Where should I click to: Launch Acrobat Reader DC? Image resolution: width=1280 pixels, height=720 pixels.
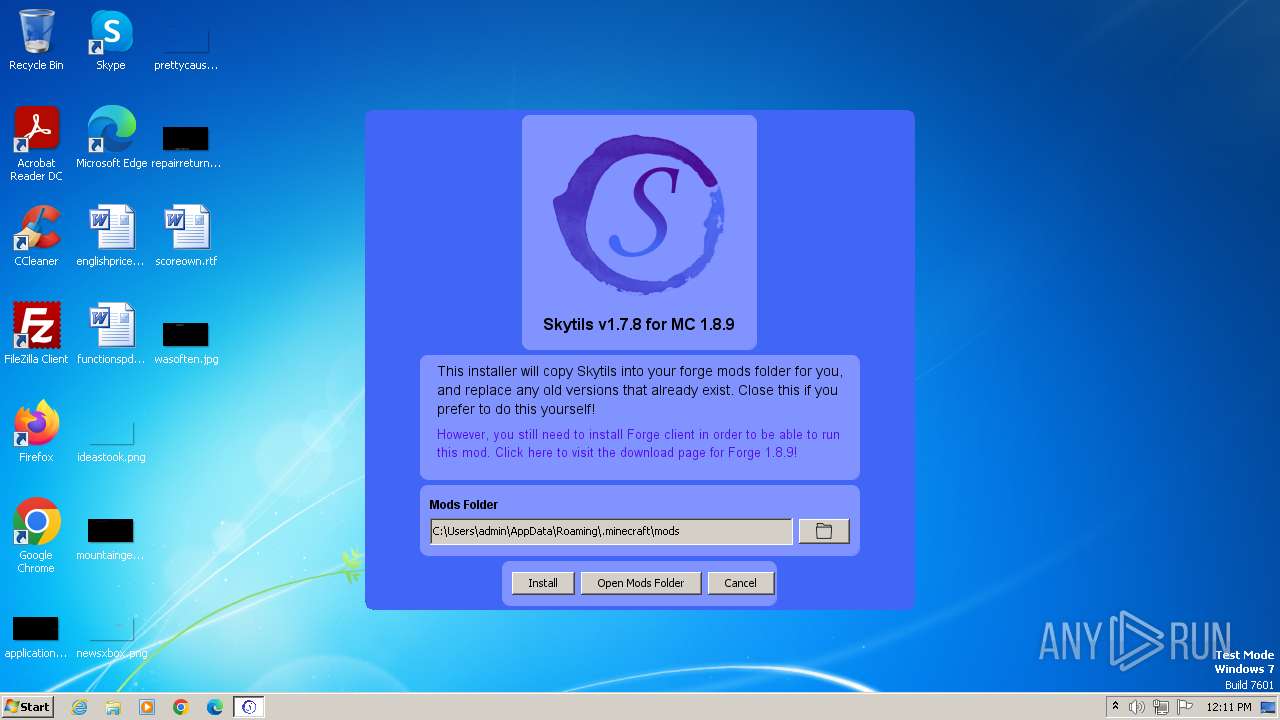pyautogui.click(x=36, y=144)
